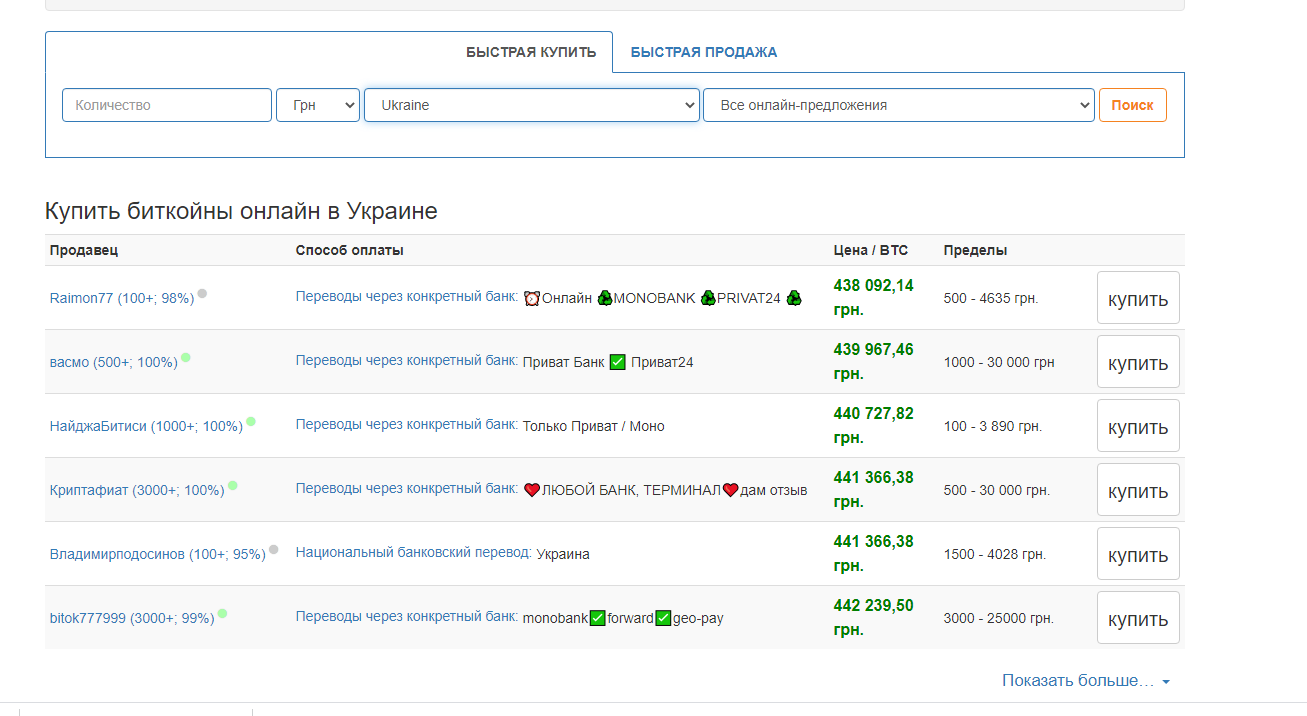The image size is (1307, 716).
Task: Click the status dot next to bitok777999
Action: [223, 614]
